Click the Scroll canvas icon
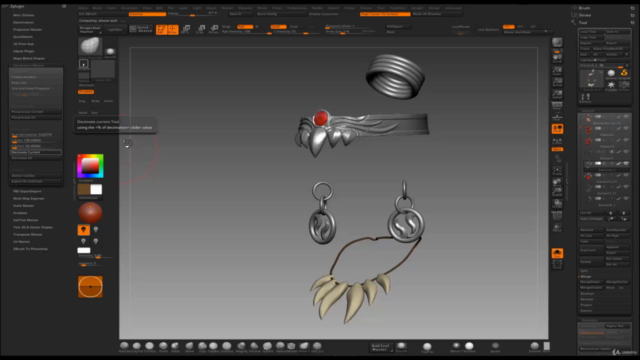640x360 pixels. (557, 58)
